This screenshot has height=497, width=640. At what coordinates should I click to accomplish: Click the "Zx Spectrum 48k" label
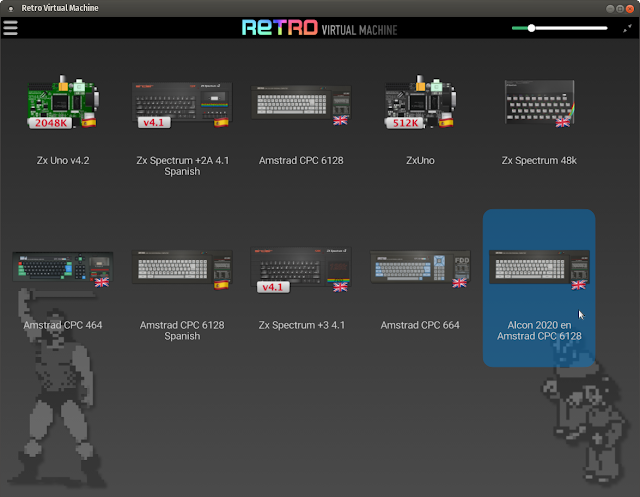tap(539, 160)
